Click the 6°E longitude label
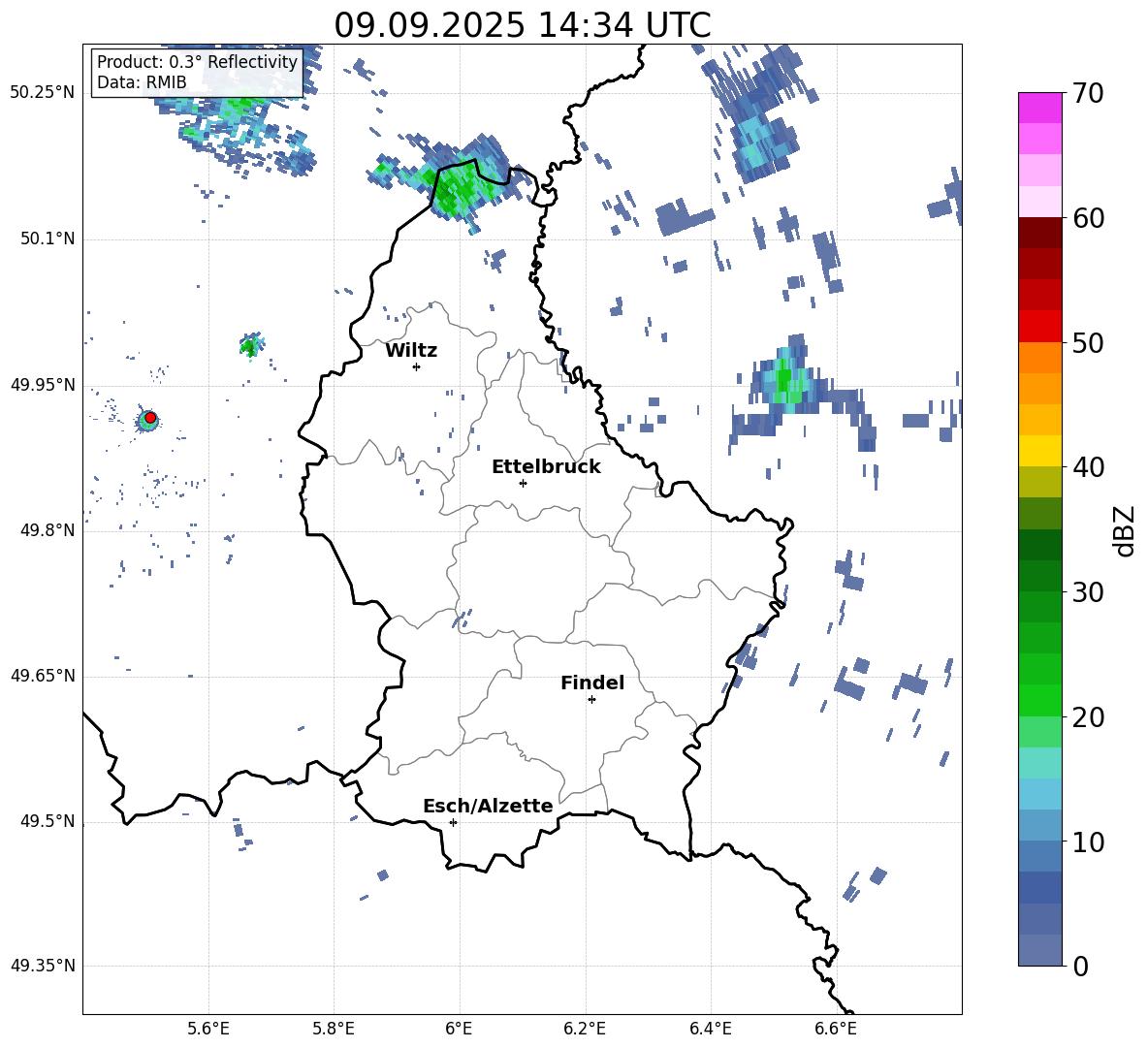1148x1048 pixels. pyautogui.click(x=459, y=1029)
